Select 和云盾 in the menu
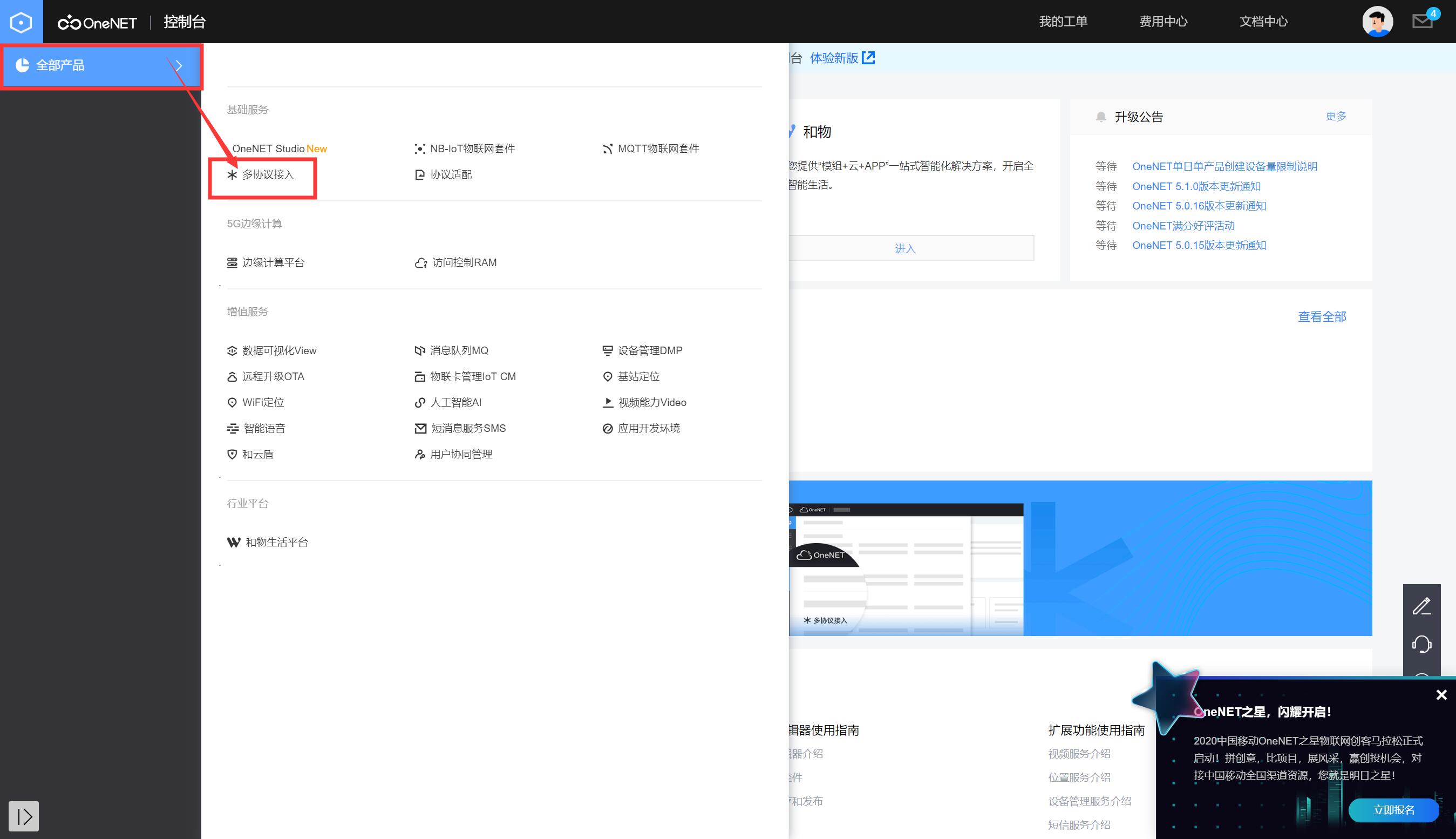 (258, 454)
